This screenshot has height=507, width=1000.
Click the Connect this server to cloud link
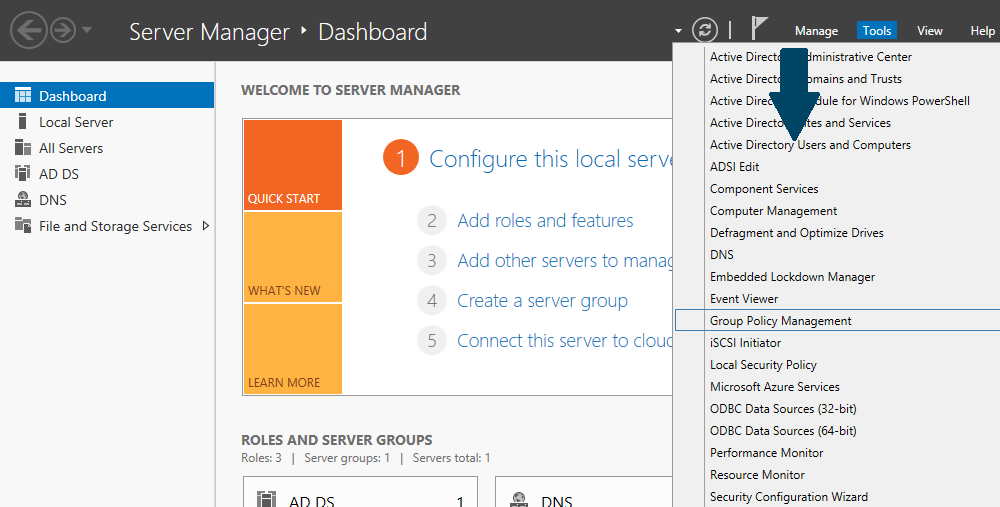pyautogui.click(x=564, y=341)
